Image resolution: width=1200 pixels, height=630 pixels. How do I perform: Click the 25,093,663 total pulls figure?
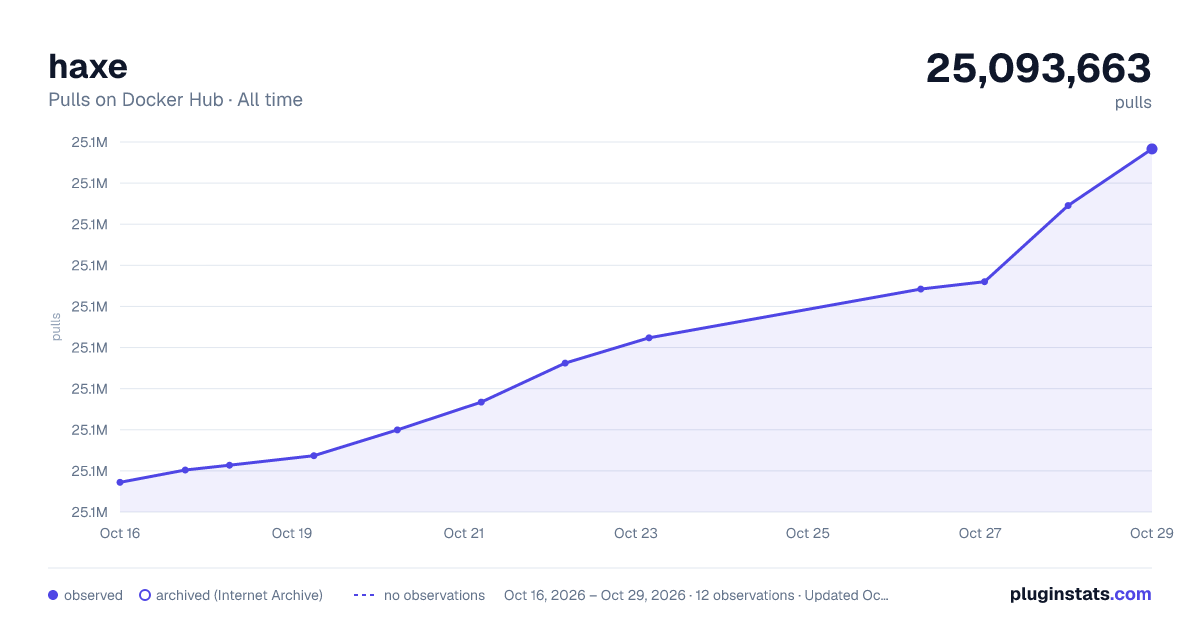[1038, 68]
